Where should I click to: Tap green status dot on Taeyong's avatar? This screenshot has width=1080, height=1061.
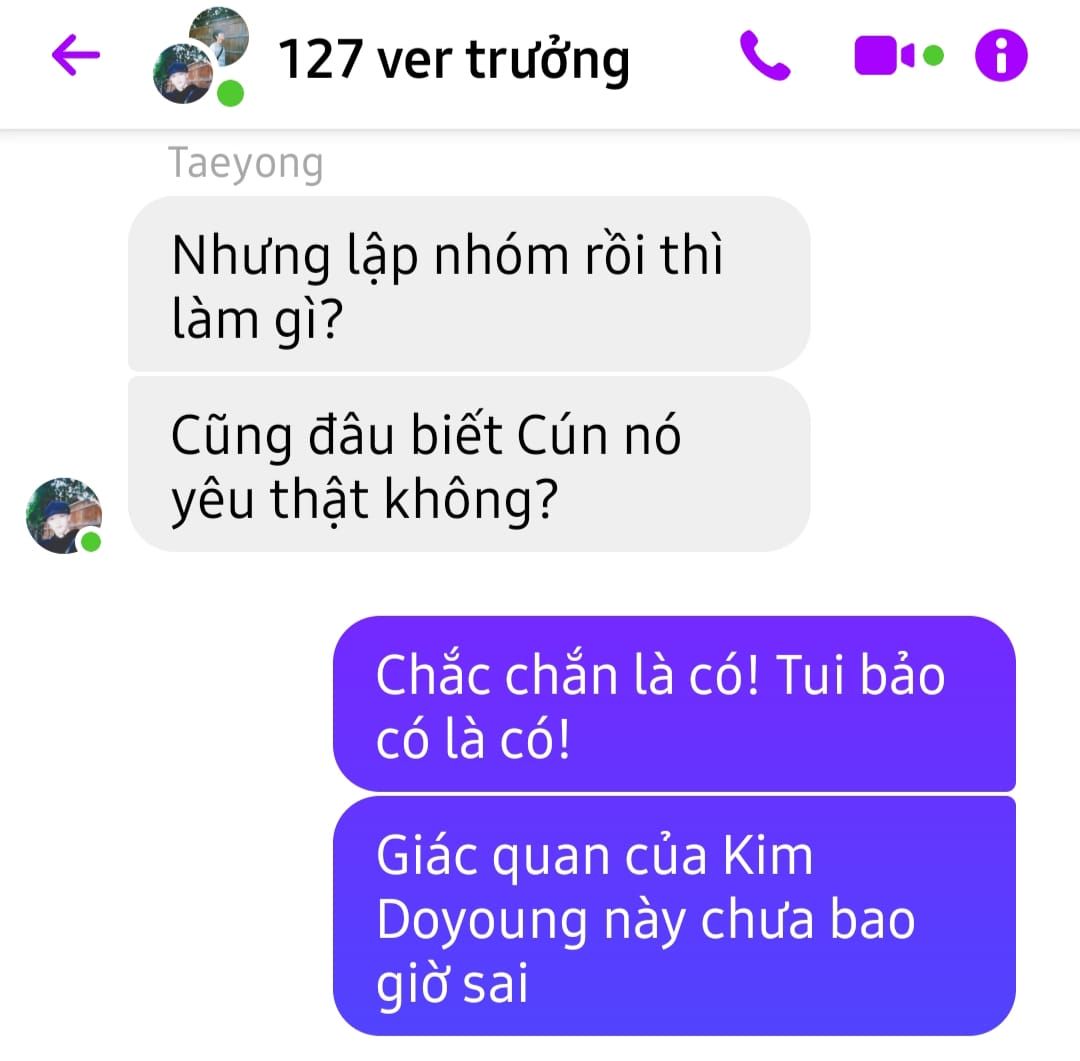point(91,542)
